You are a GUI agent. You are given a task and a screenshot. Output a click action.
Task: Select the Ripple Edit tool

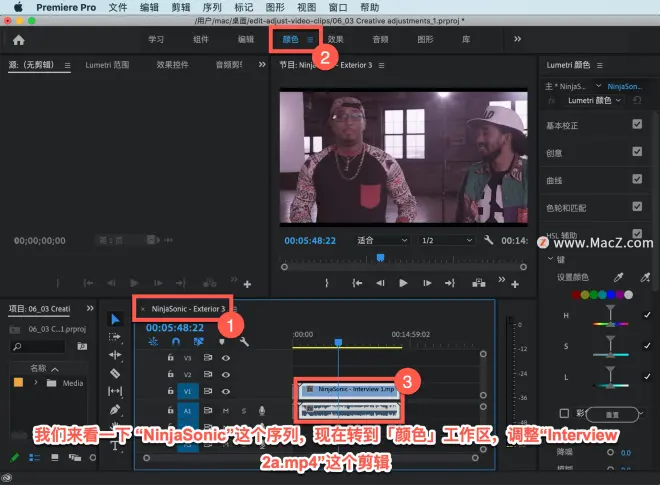coord(115,355)
